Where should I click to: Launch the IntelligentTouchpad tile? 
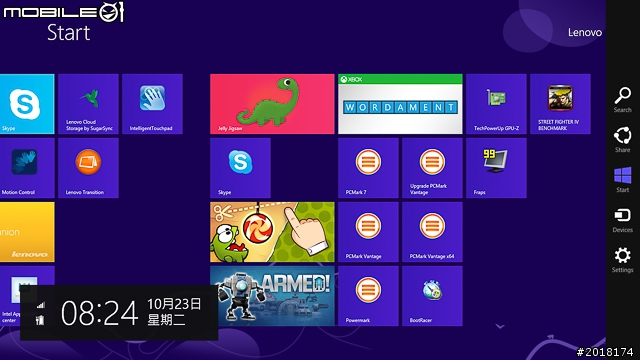[x=152, y=104]
